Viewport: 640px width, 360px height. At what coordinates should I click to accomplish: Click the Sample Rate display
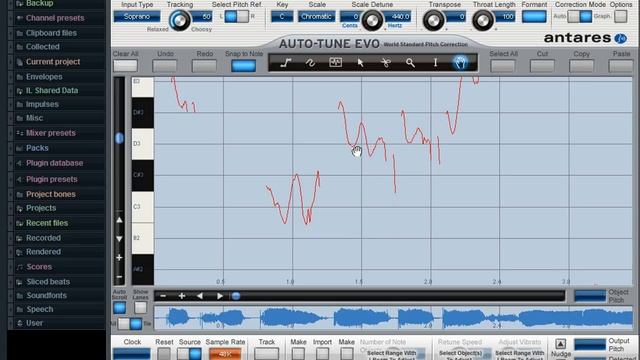click(225, 354)
